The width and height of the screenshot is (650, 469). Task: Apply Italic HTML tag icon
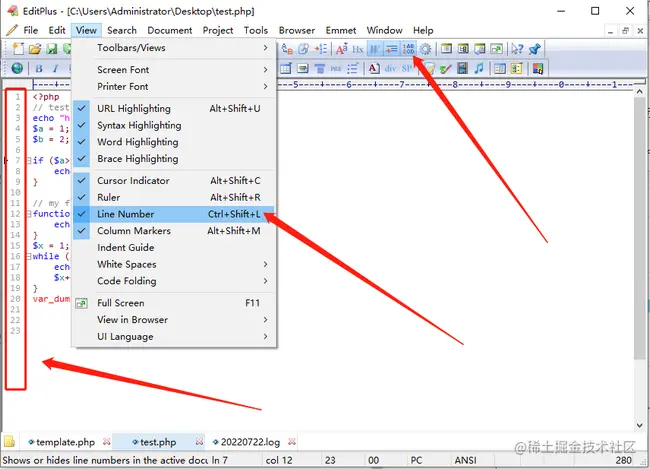tap(56, 68)
